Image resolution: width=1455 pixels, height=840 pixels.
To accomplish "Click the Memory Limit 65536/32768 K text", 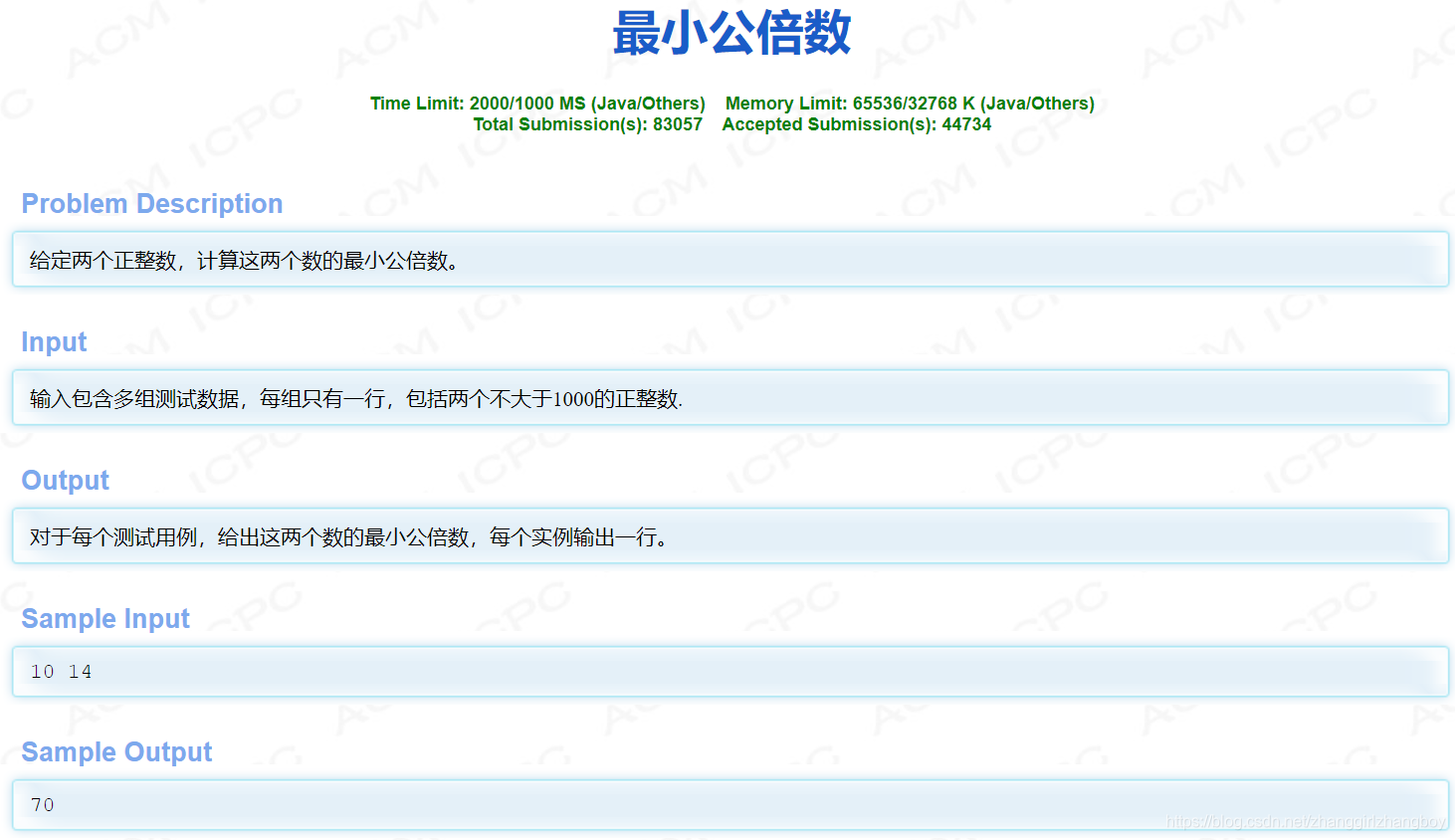I will pyautogui.click(x=910, y=104).
